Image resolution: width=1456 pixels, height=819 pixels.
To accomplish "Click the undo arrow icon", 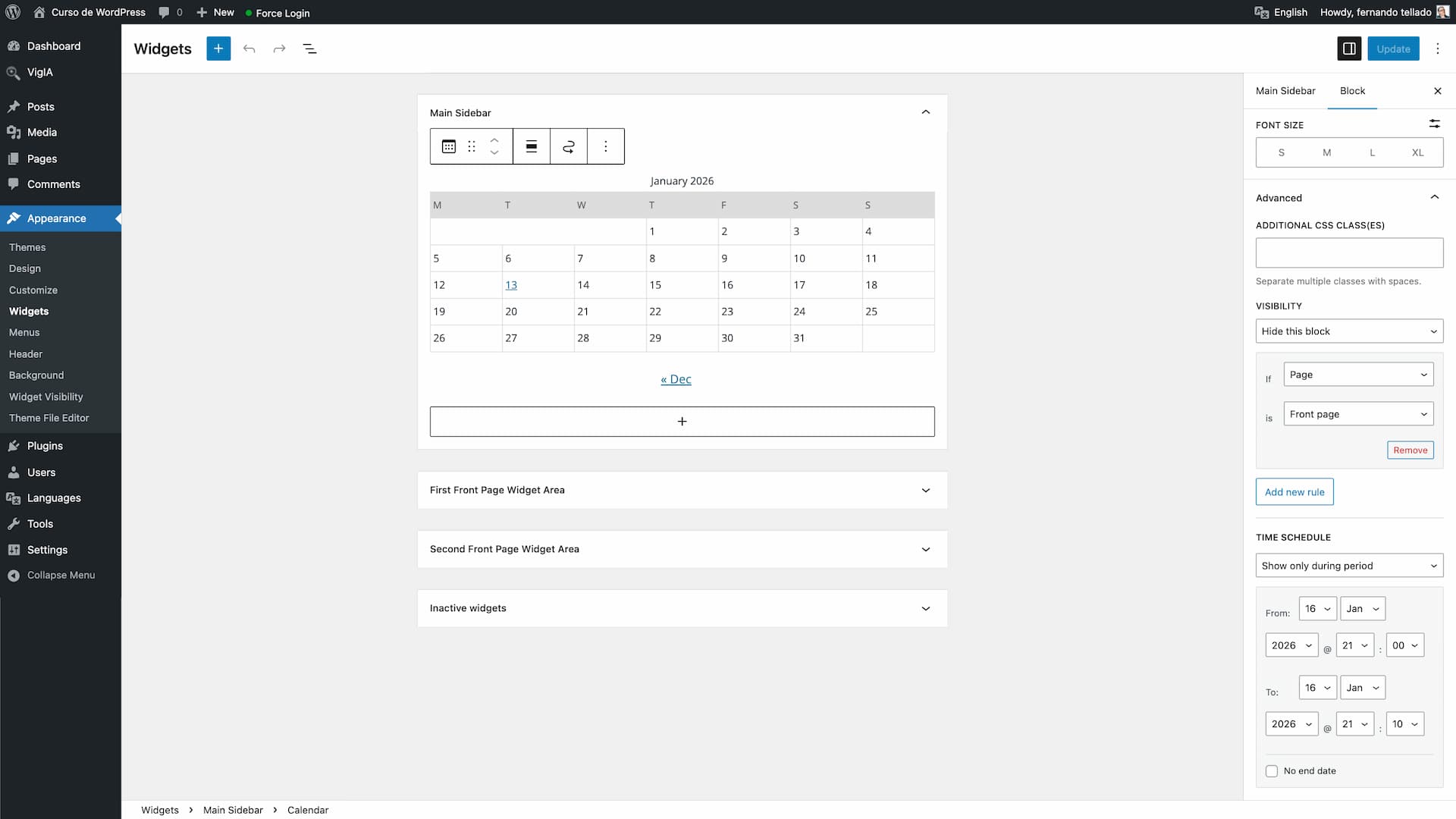I will point(249,49).
